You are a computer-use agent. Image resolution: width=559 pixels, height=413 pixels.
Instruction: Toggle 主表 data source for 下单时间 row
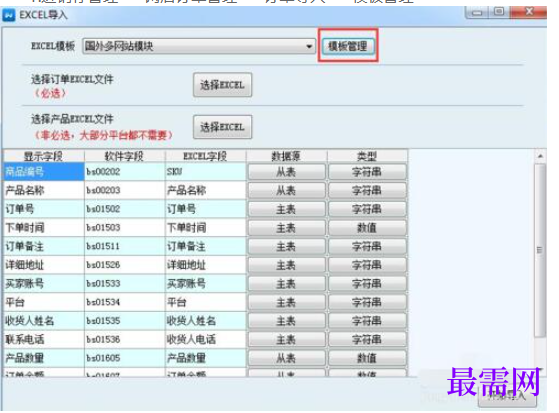click(287, 228)
